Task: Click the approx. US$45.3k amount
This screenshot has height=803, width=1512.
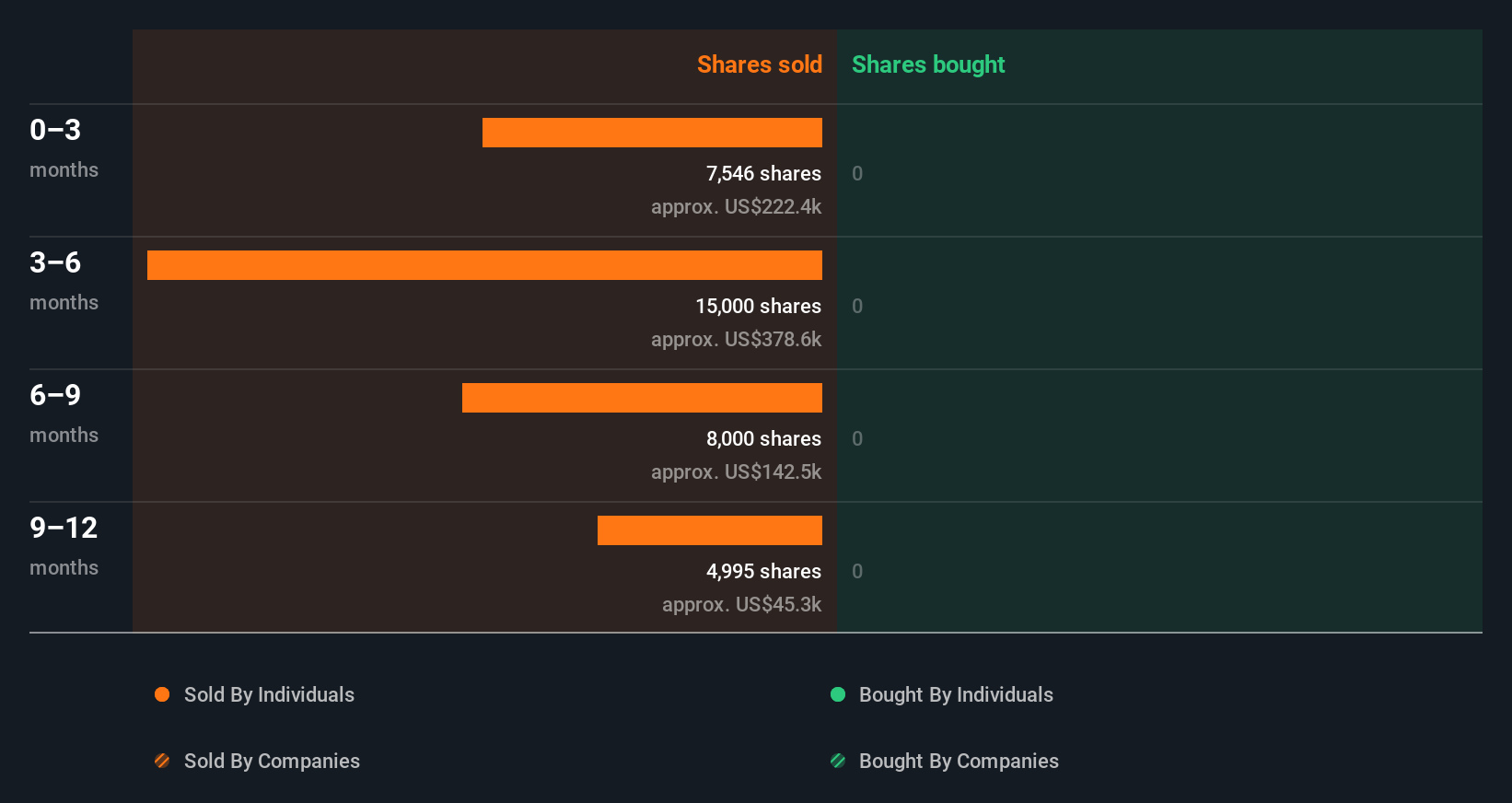Action: point(741,604)
